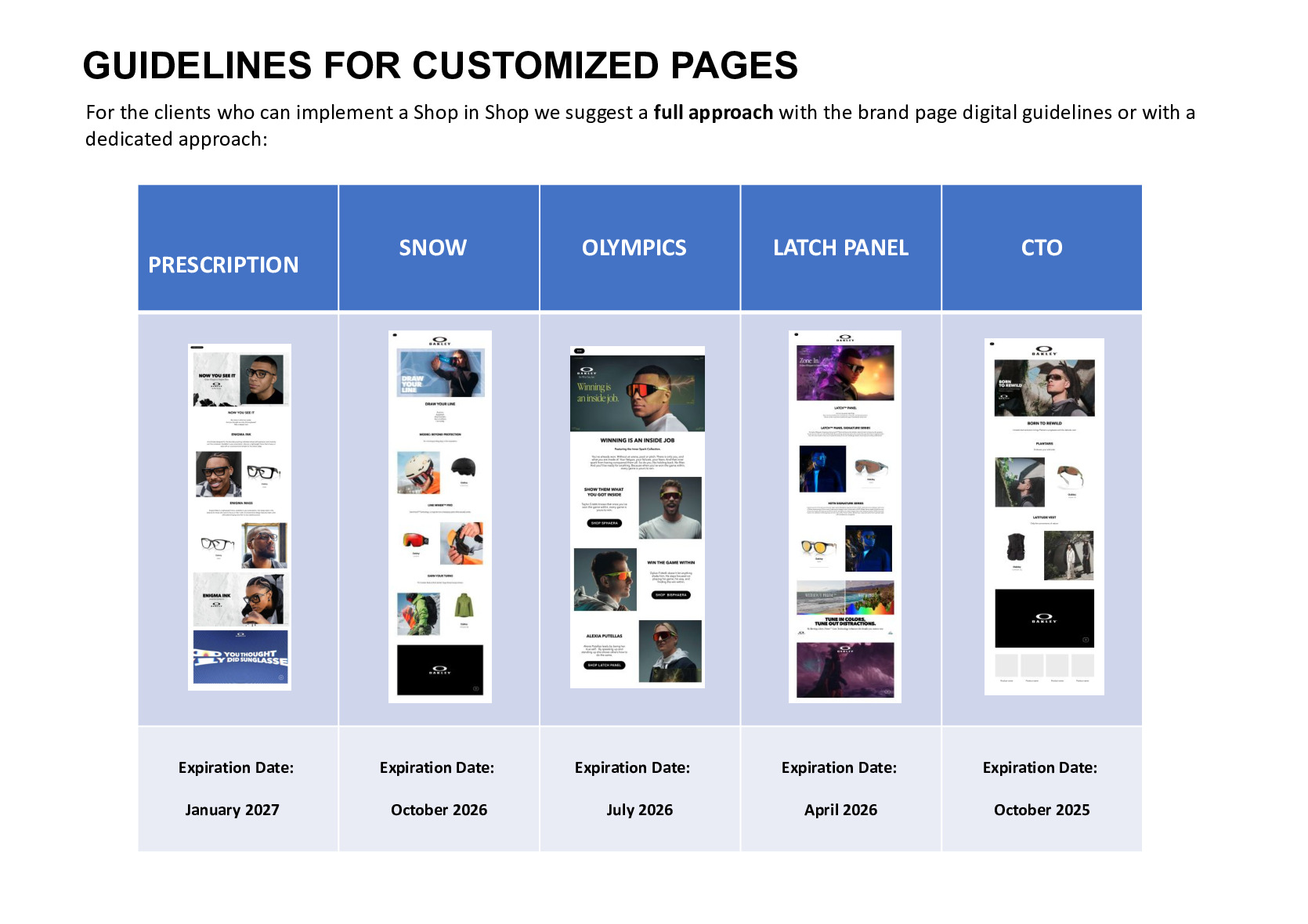Click the 'YOU THOUGHT' blue banner in Prescription mockup
Image resolution: width=1308 pixels, height=924 pixels.
pos(240,657)
